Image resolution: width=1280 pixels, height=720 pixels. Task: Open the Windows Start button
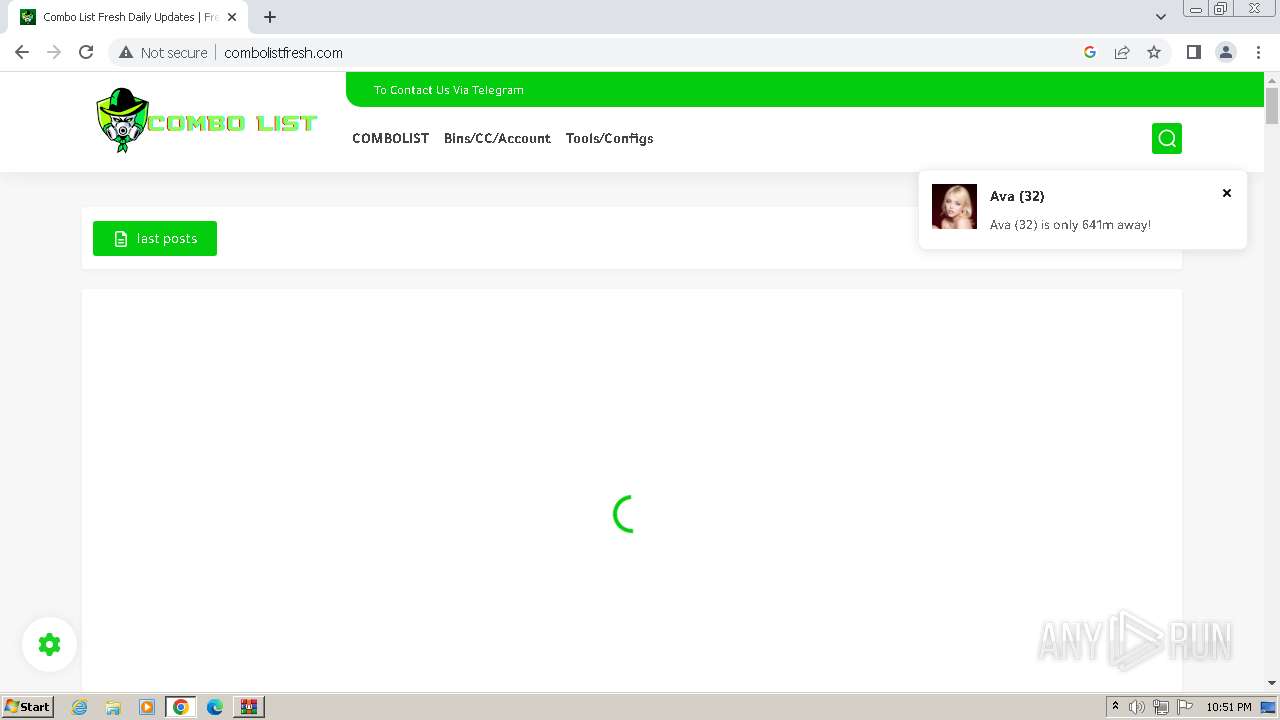click(28, 707)
